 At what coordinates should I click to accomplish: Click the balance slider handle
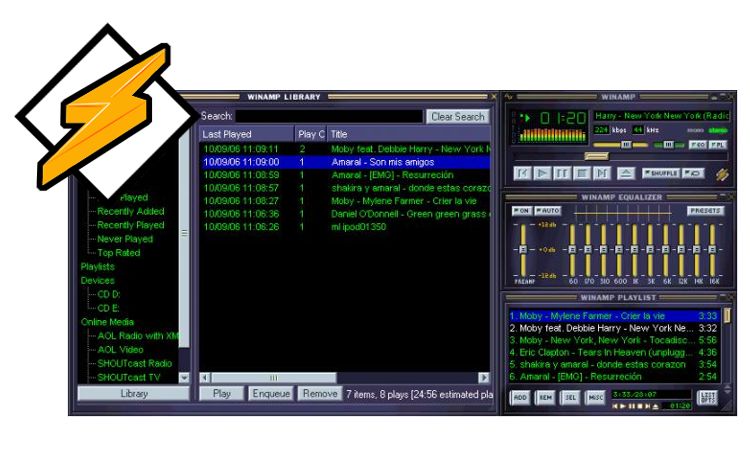click(x=669, y=144)
